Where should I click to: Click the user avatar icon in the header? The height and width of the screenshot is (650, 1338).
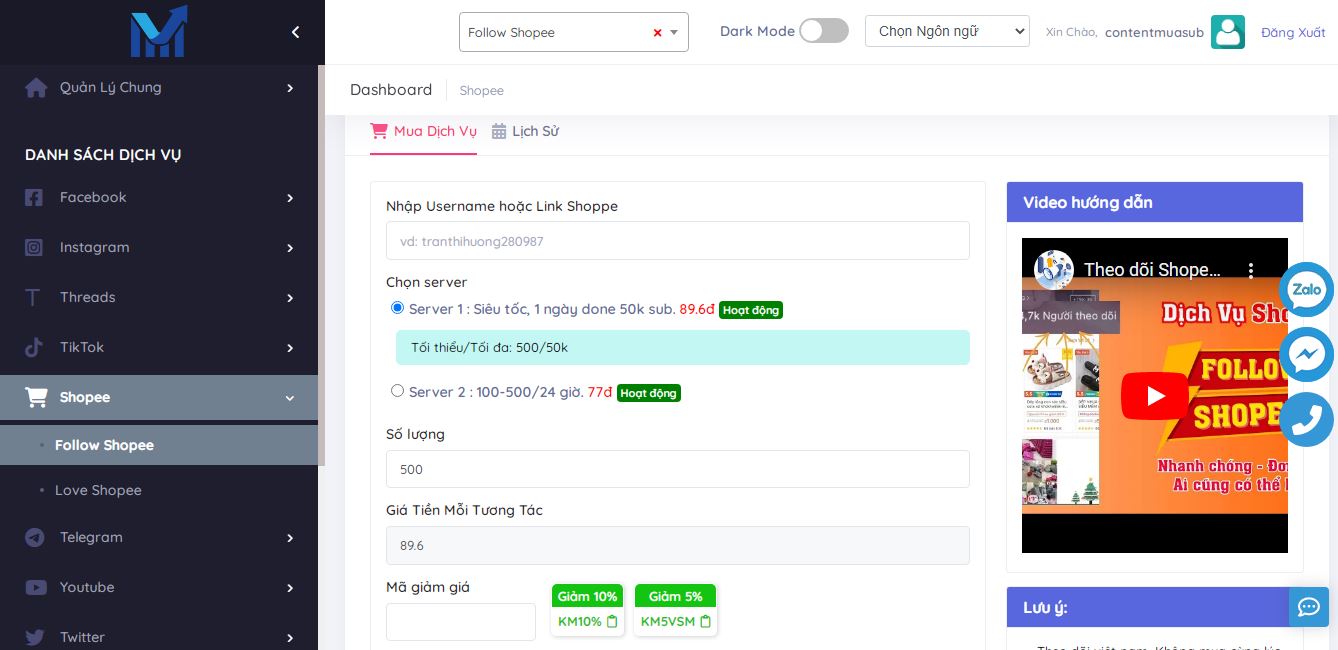tap(1228, 32)
